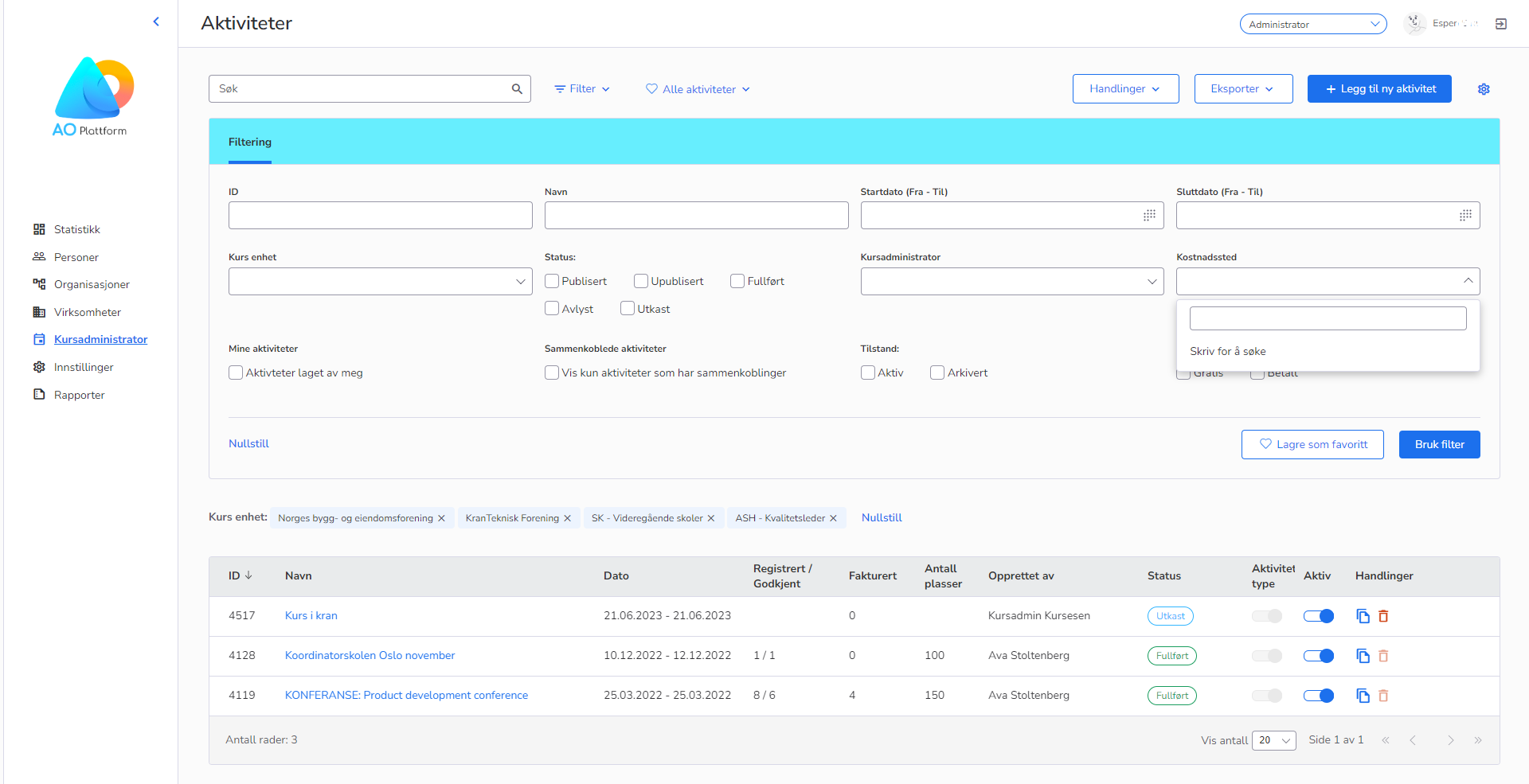Click the logout icon at top right
The width and height of the screenshot is (1529, 784).
[1501, 24]
